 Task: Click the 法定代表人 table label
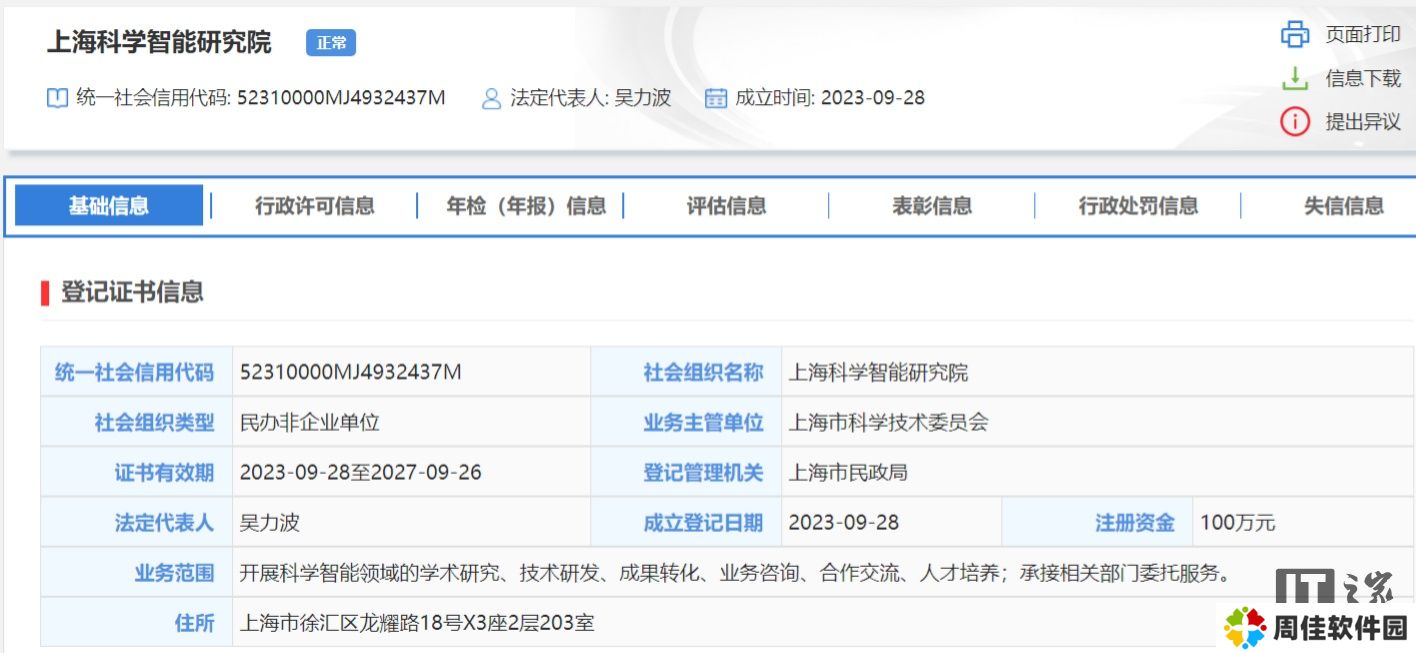(x=164, y=522)
